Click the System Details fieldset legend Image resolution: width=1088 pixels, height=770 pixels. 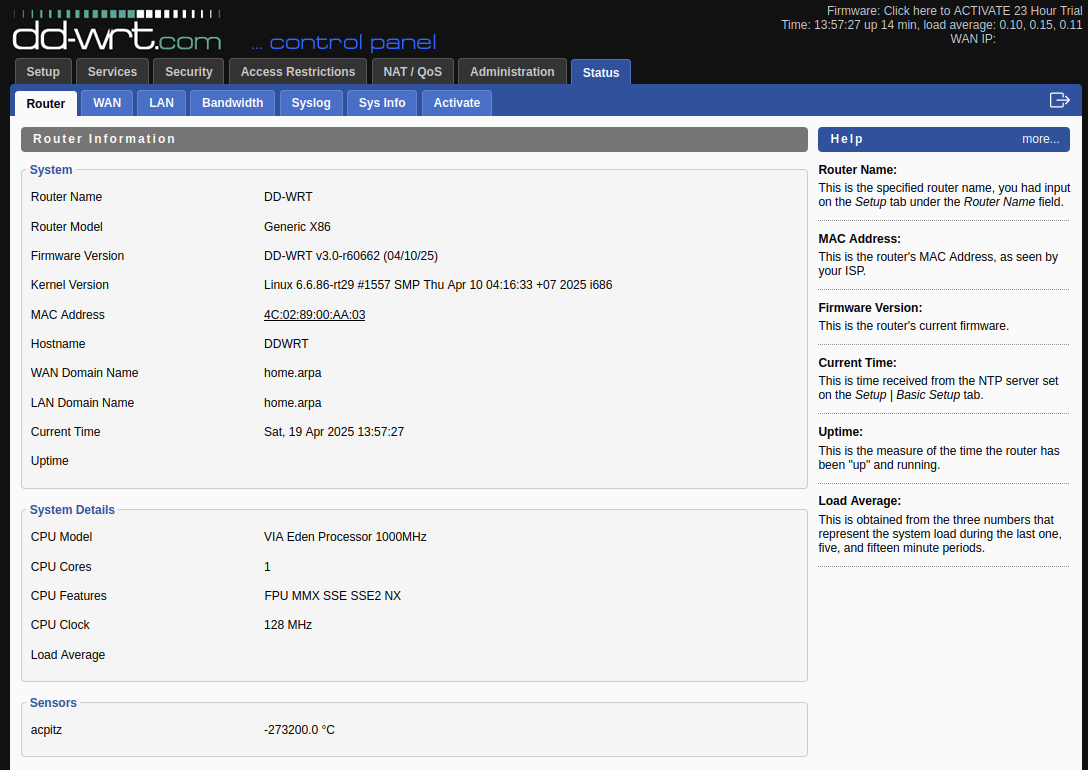point(72,510)
